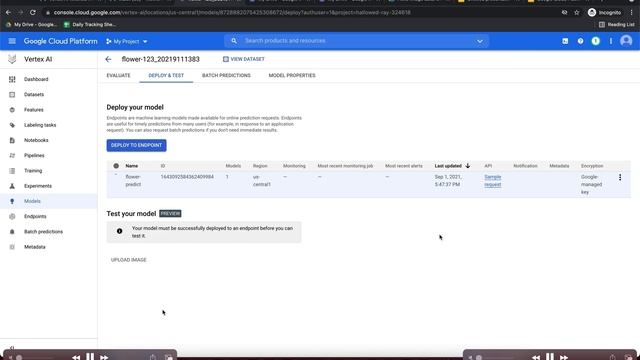Open the flower-predict row three-dot menu
The width and height of the screenshot is (640, 360).
[x=620, y=177]
